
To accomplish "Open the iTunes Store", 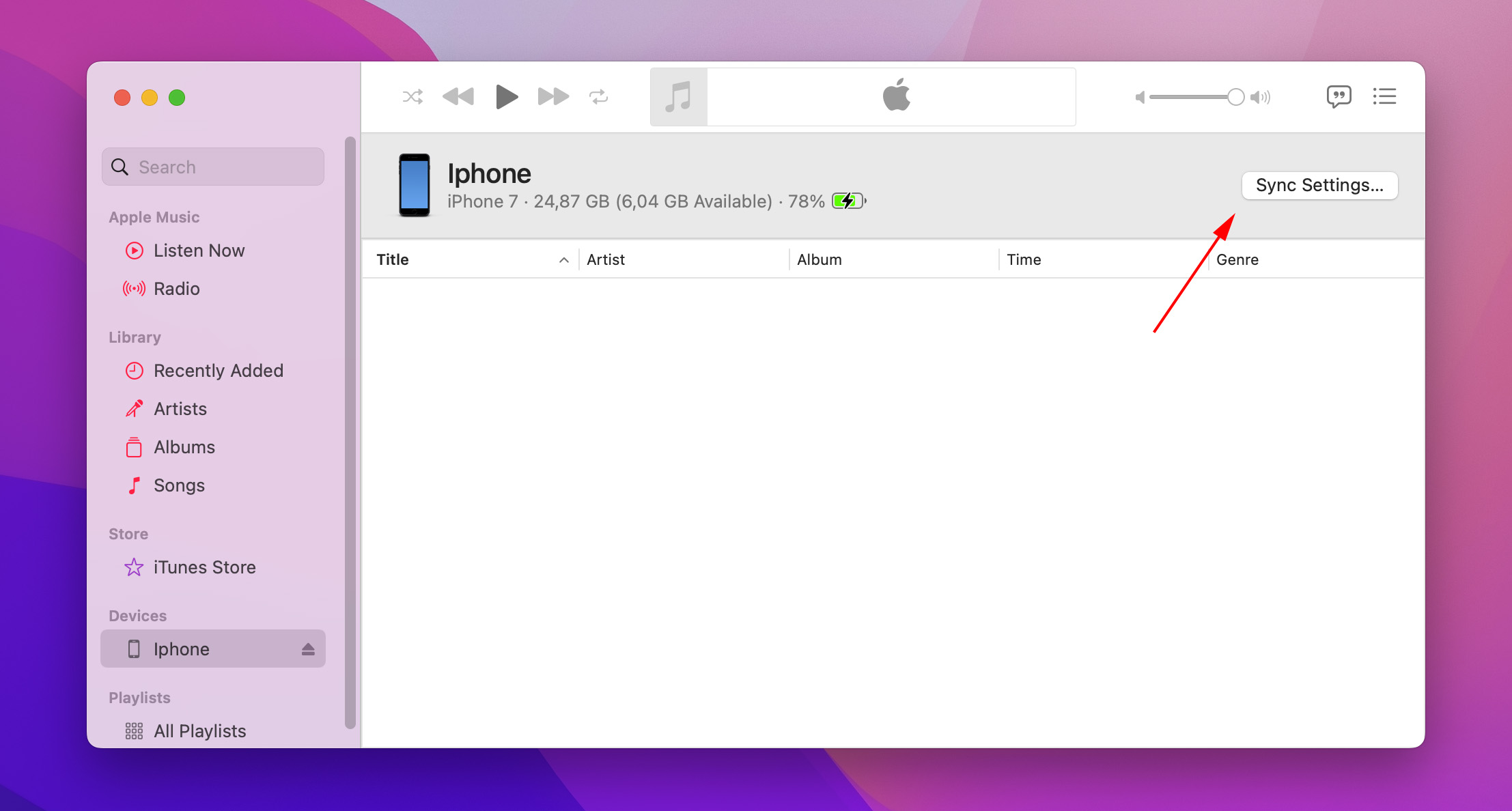I will click(x=213, y=567).
